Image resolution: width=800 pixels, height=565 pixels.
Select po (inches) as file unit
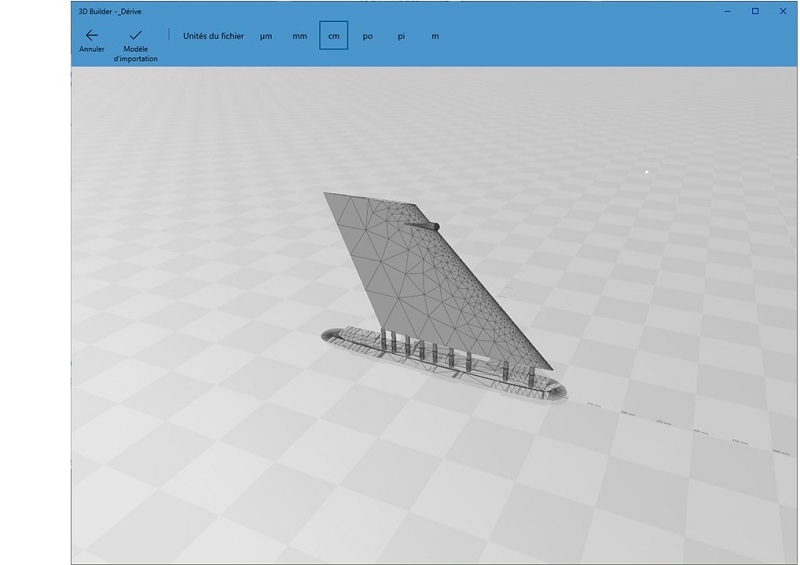pyautogui.click(x=367, y=36)
